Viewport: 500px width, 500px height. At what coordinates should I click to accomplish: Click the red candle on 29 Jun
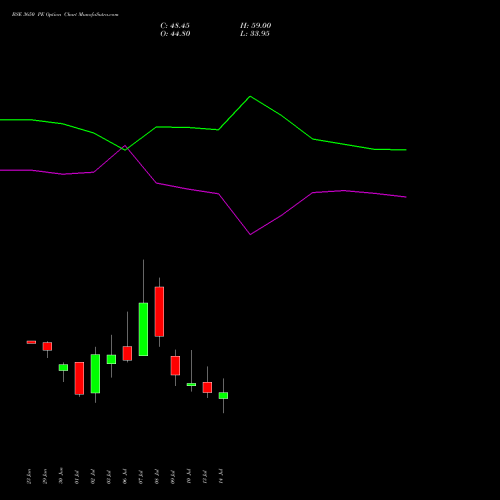point(47,346)
